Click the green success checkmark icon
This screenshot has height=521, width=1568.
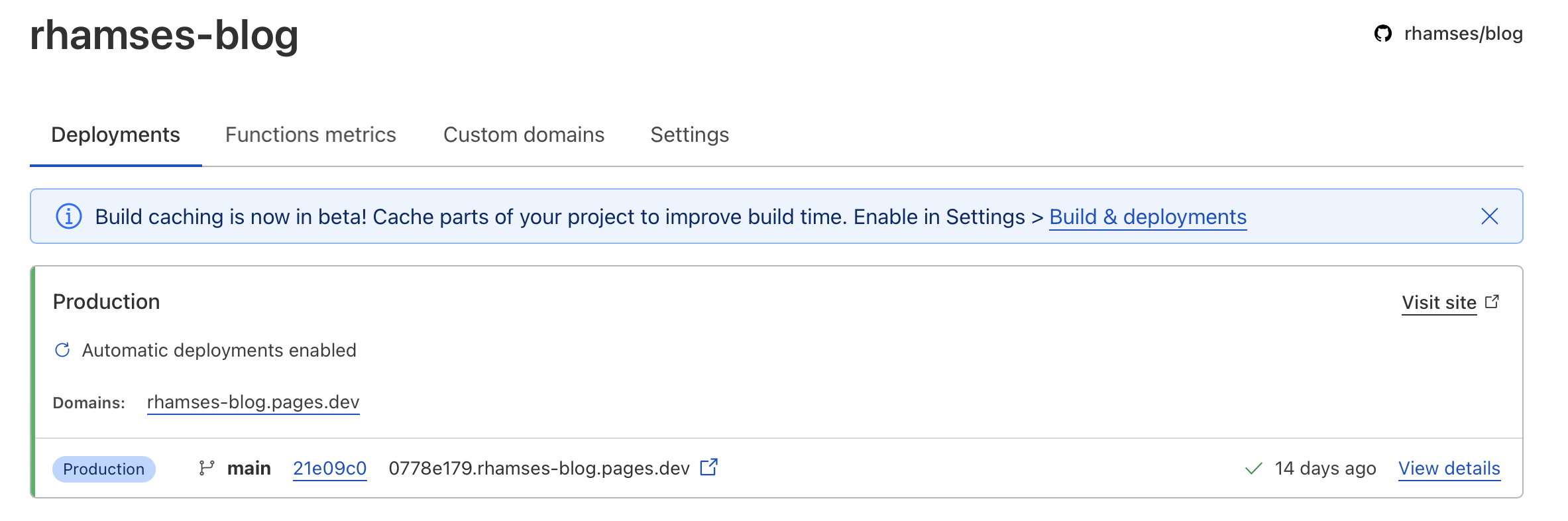[x=1253, y=469]
